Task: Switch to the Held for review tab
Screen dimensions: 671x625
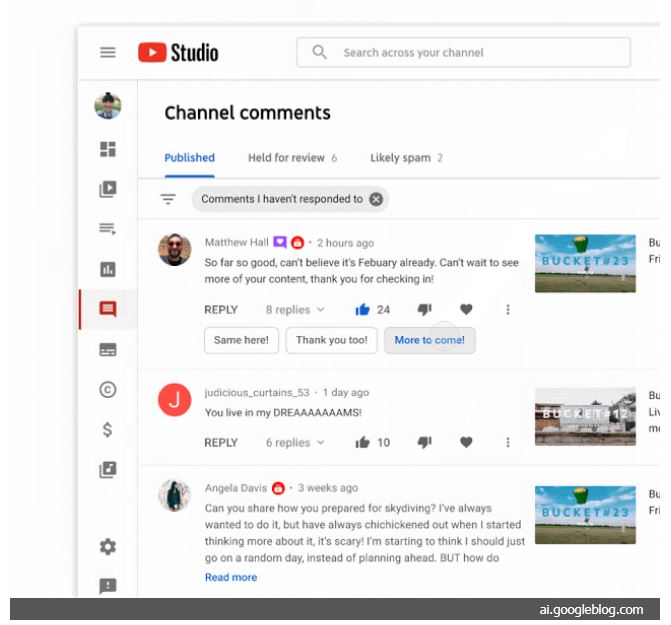Action: tap(292, 158)
